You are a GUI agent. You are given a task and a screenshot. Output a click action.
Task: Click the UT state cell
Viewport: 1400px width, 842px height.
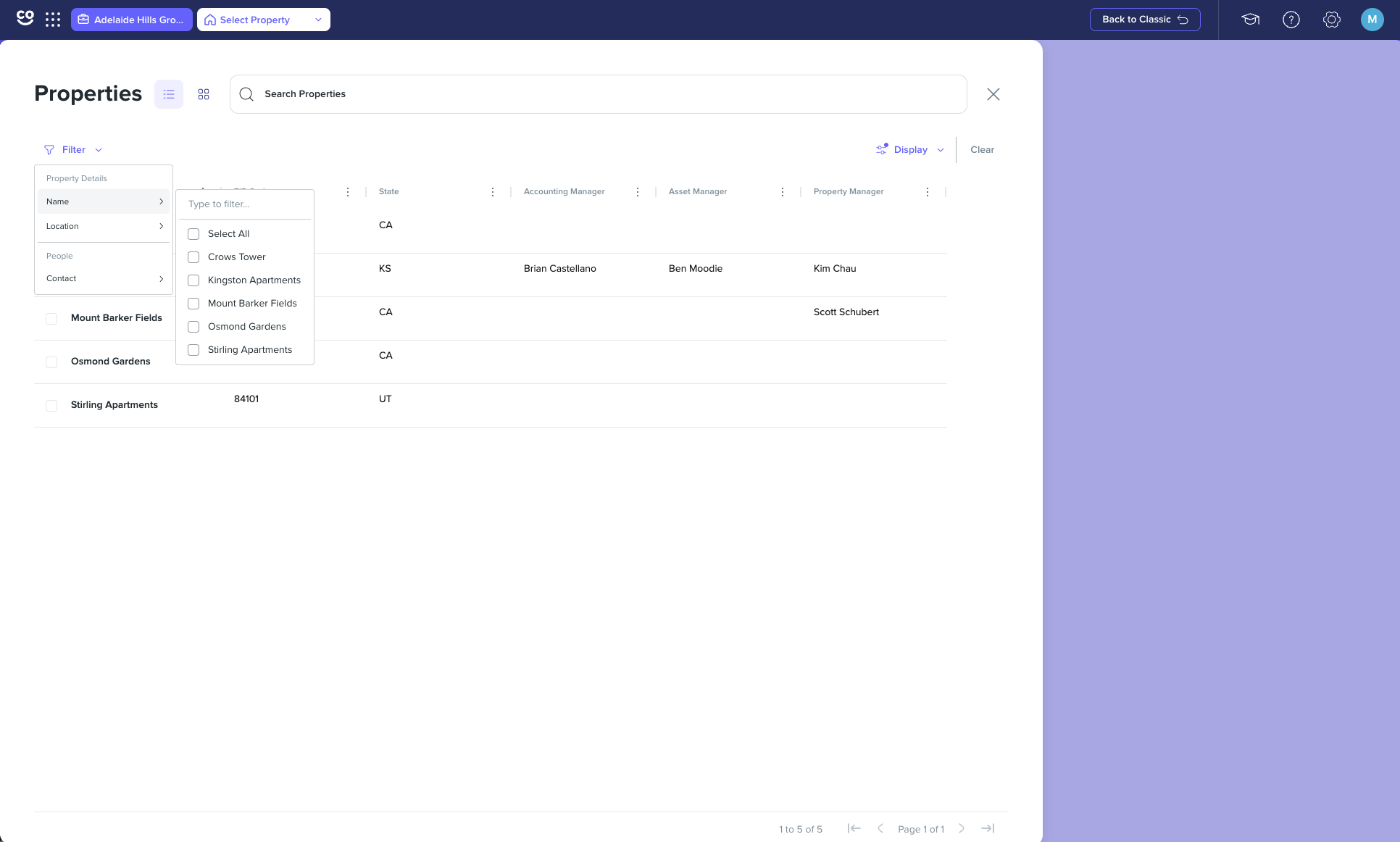pyautogui.click(x=385, y=399)
